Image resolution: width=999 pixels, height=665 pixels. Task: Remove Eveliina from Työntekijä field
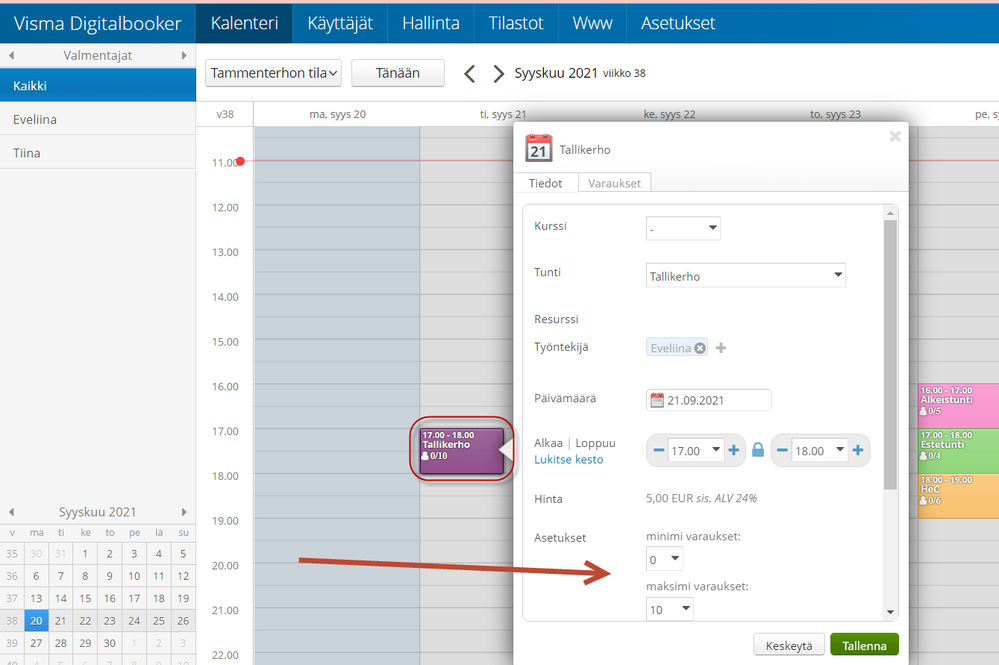coord(700,348)
